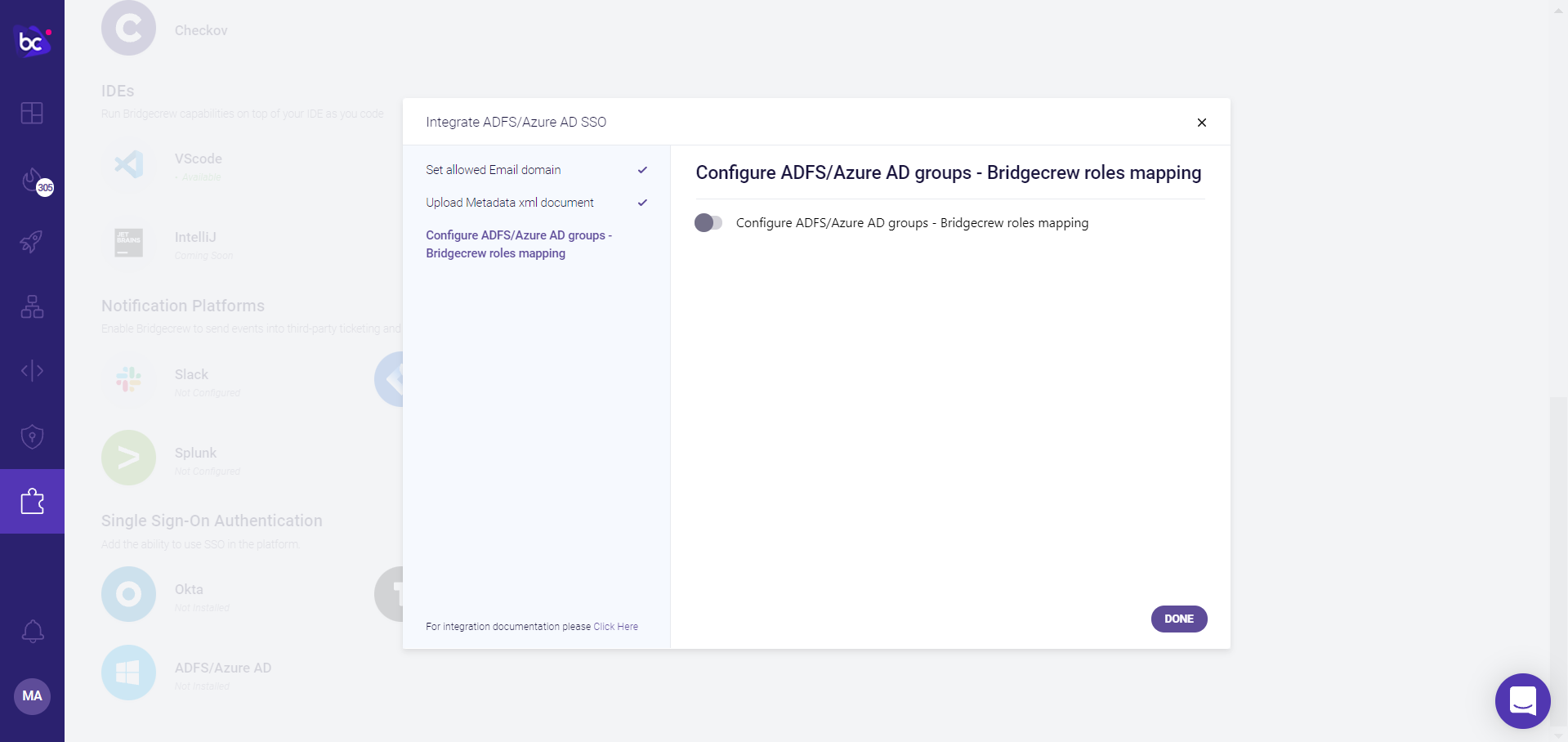Click the Checkov label text

click(201, 30)
